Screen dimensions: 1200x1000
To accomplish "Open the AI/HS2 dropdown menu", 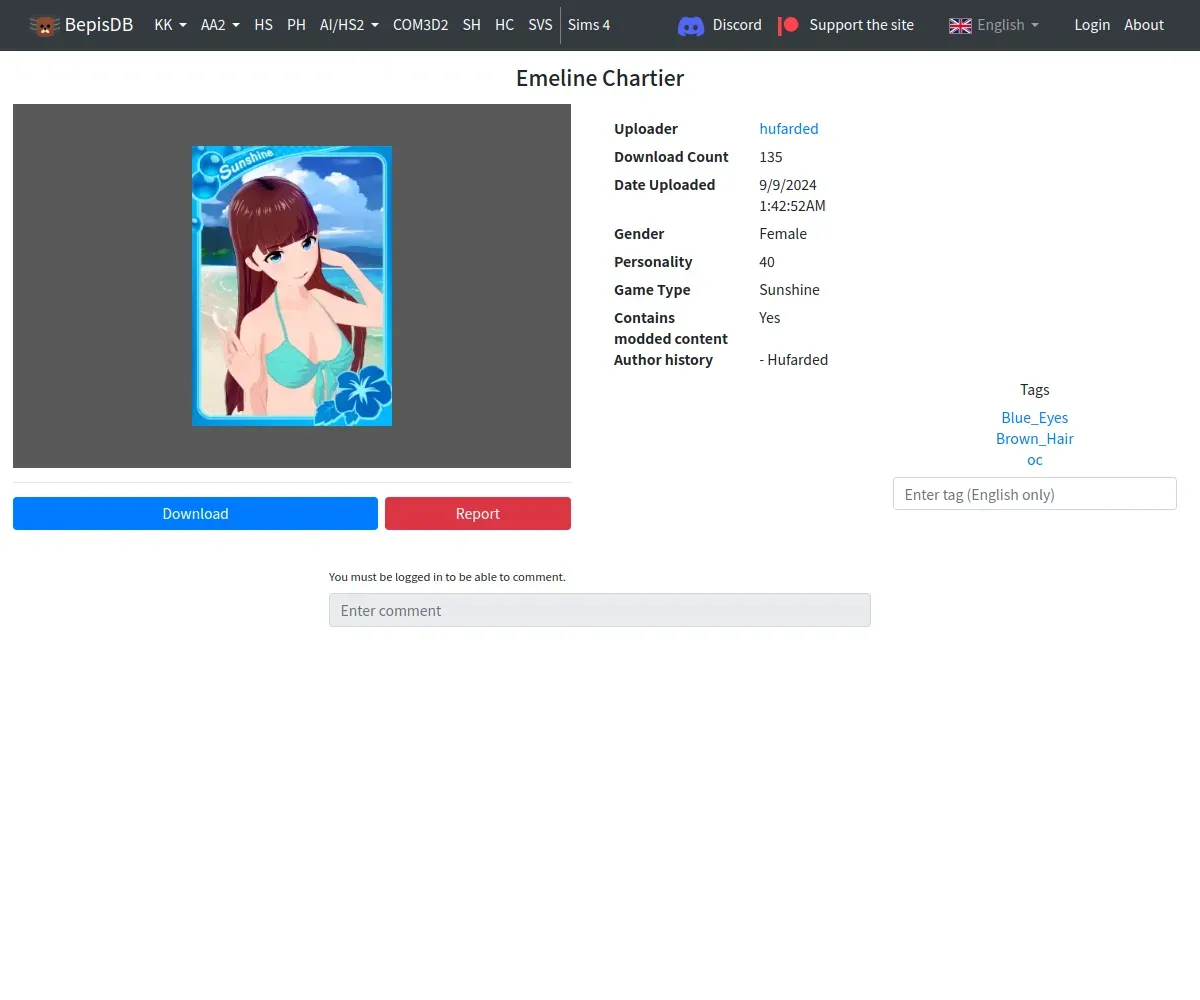I will (349, 25).
